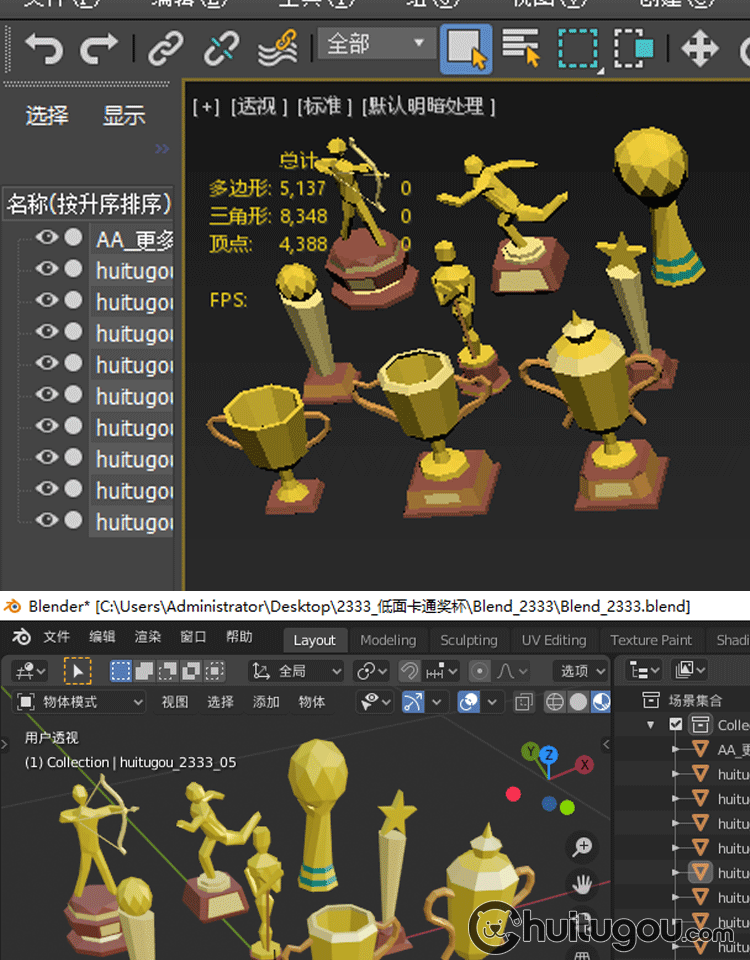The height and width of the screenshot is (960, 750).
Task: Choose the Intersect Selection mode icon
Action: coord(214,672)
